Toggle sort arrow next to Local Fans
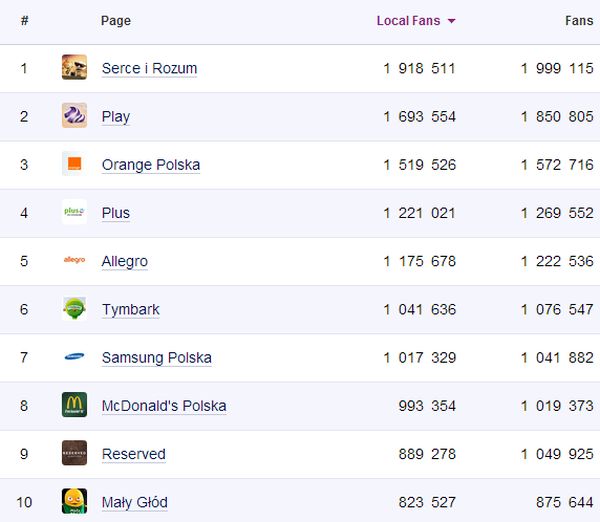The width and height of the screenshot is (600, 522). coord(452,21)
